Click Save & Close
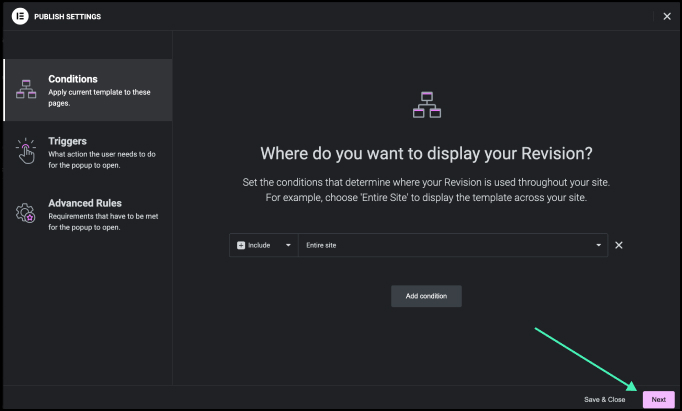Viewport: 682px width, 411px height. point(604,399)
